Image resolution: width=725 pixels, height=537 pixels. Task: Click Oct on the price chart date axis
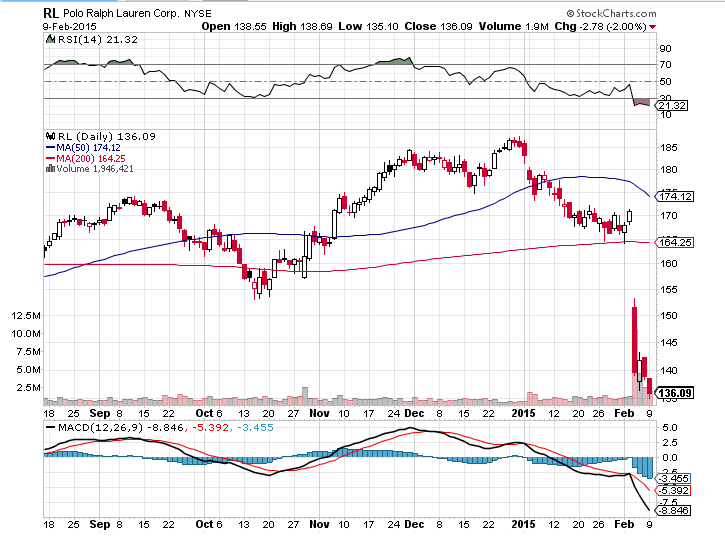coord(204,413)
